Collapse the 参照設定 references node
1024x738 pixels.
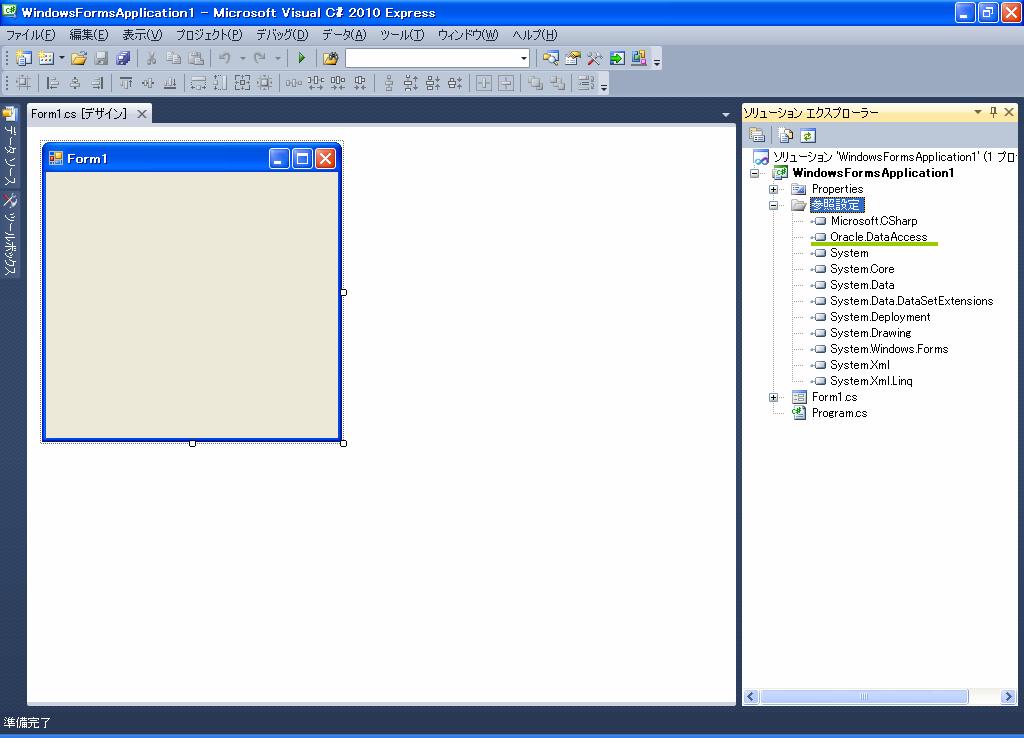[x=773, y=205]
